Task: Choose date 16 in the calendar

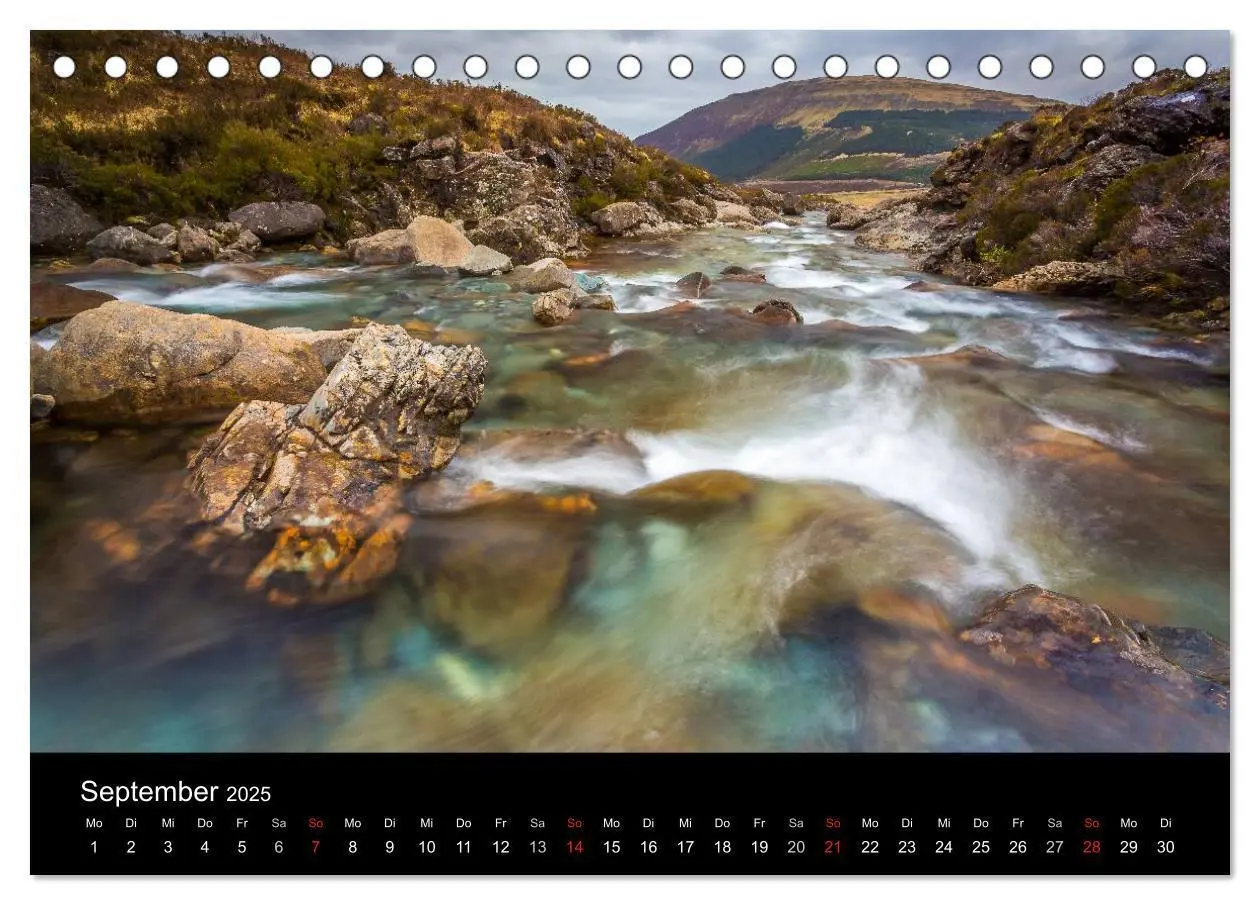Action: point(649,847)
